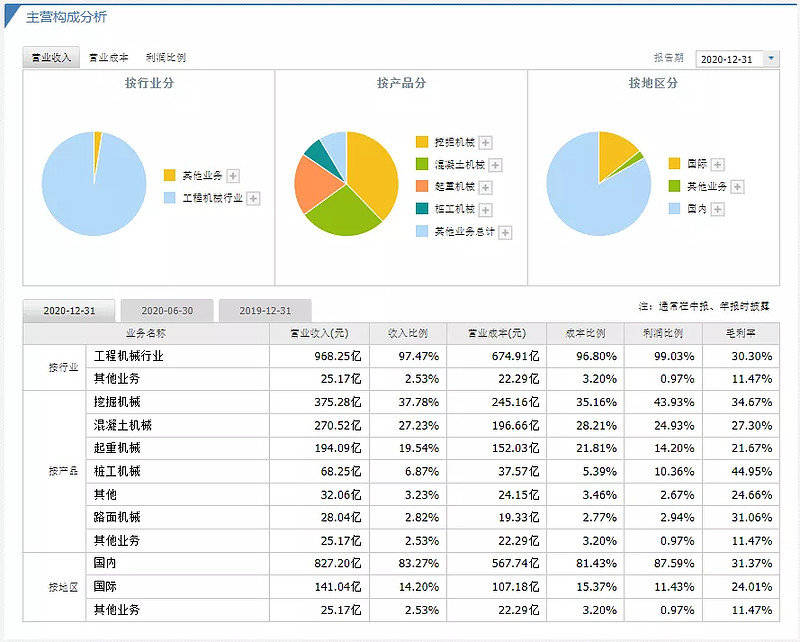Switch to the 利润比例 tab

(166, 58)
